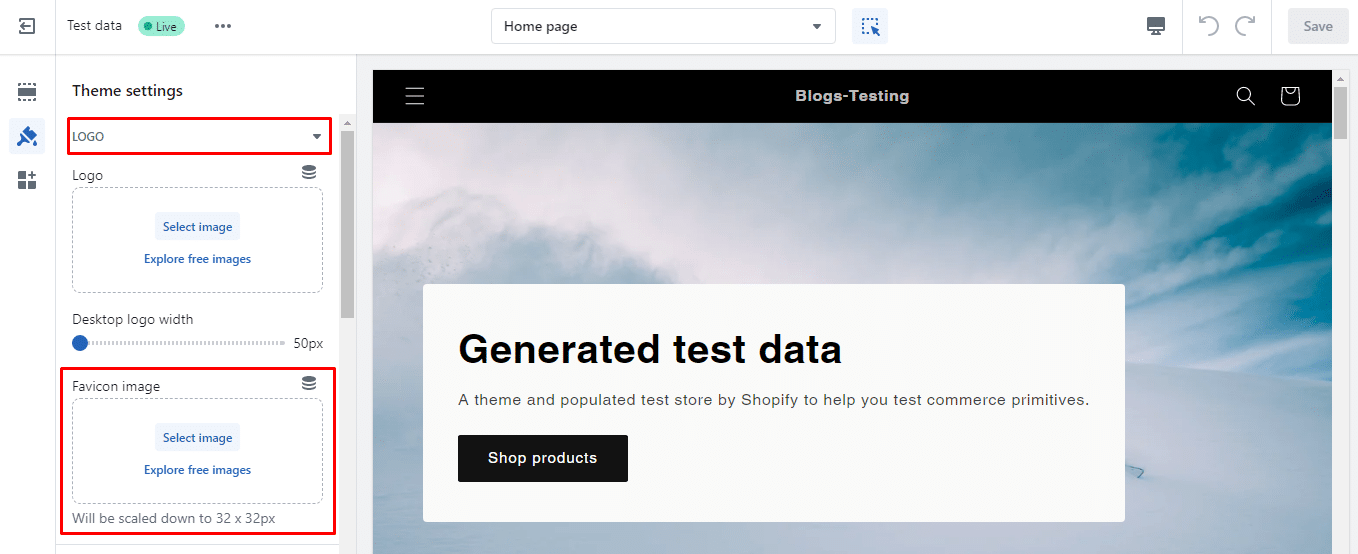
Task: Connect dynamic source for Favicon image
Action: click(x=309, y=383)
